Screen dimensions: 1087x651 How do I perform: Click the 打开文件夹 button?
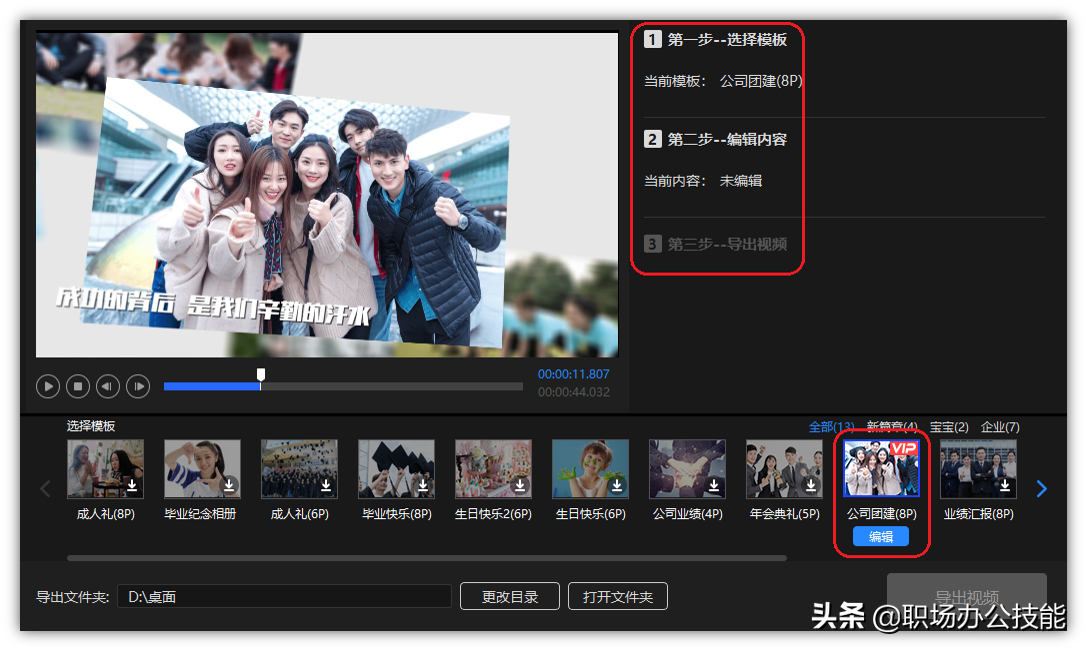(618, 596)
